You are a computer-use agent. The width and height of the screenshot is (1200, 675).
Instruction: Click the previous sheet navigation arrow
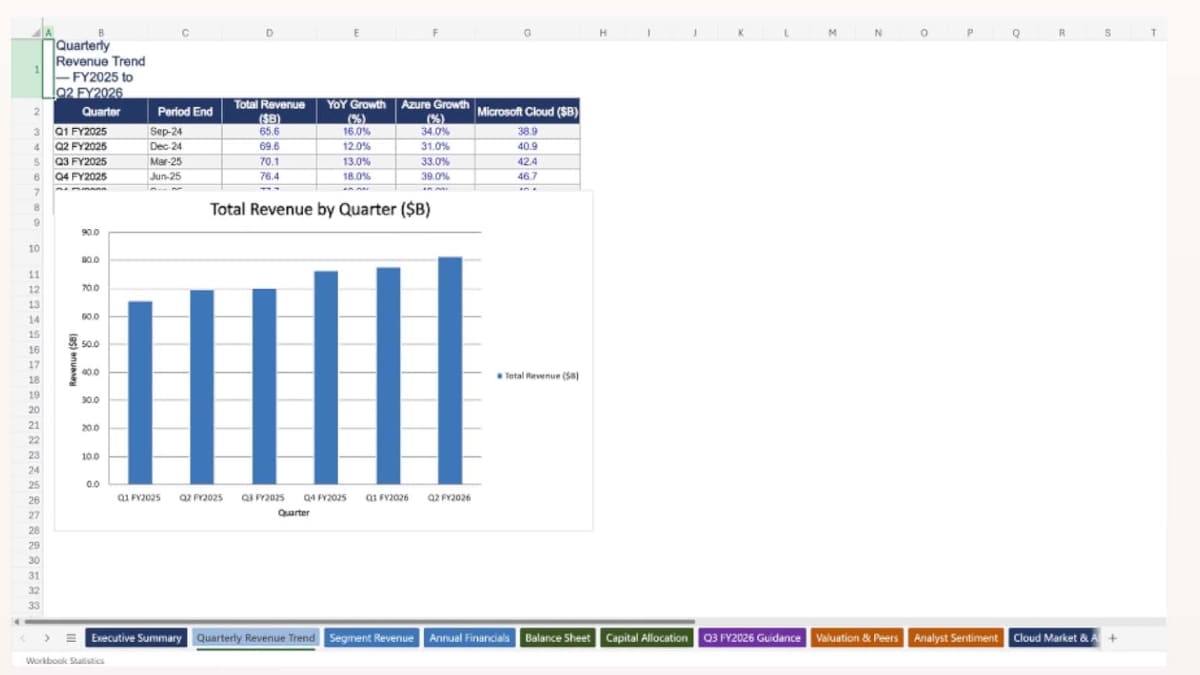25,638
